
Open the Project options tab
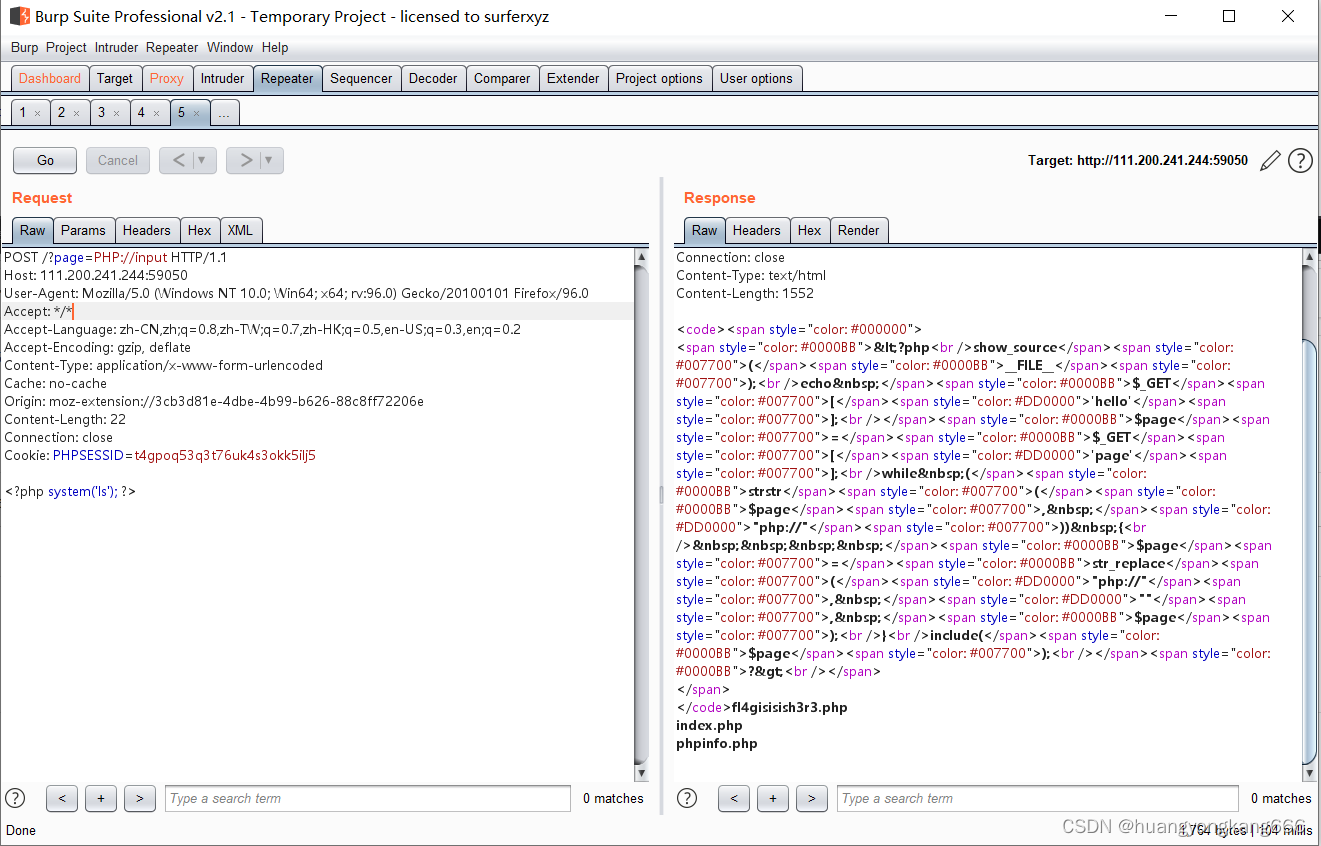click(659, 78)
